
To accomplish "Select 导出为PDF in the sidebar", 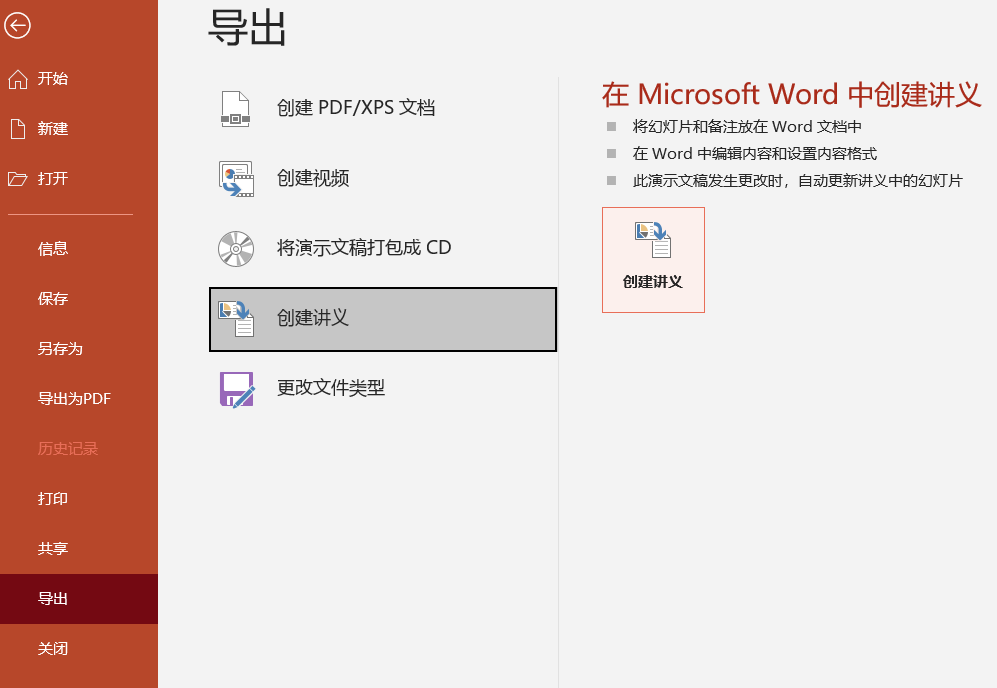I will [x=79, y=399].
